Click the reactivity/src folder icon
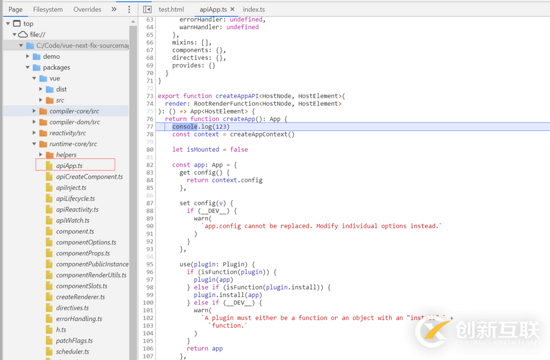The image size is (550, 360). (x=43, y=133)
